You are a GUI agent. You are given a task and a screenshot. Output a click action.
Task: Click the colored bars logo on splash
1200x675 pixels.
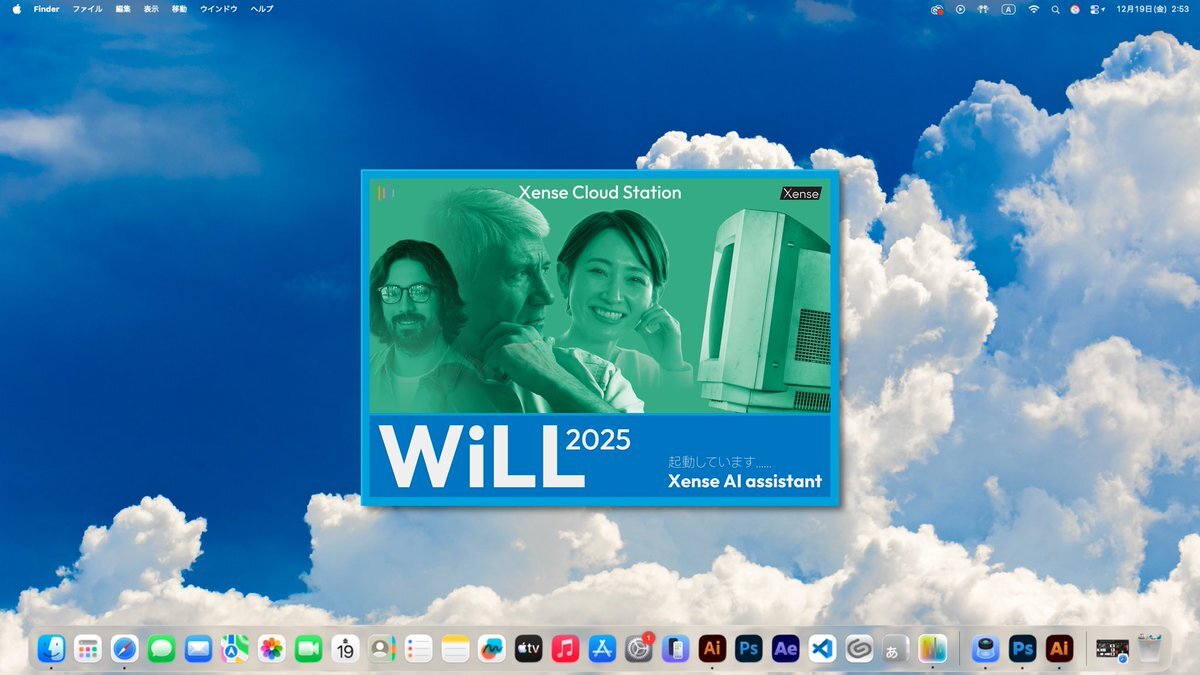click(x=384, y=191)
